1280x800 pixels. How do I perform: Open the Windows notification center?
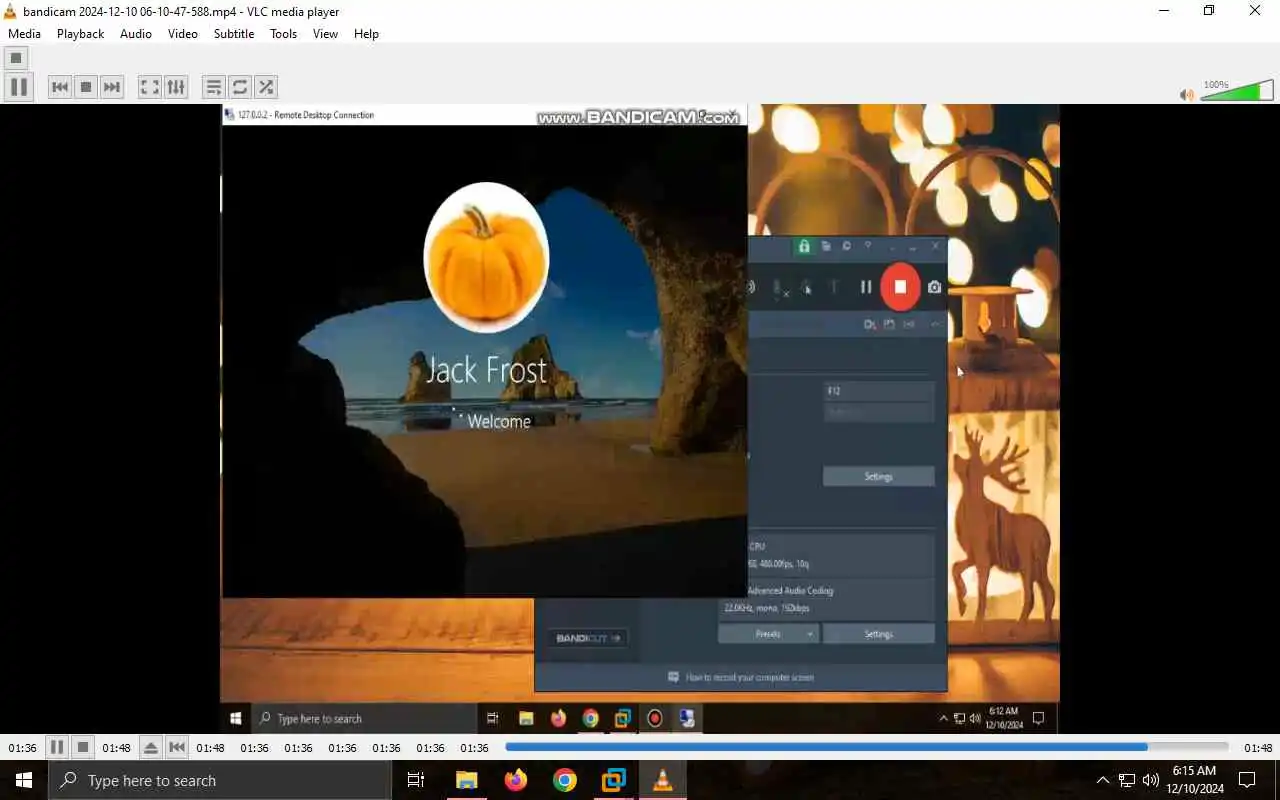coord(1247,780)
